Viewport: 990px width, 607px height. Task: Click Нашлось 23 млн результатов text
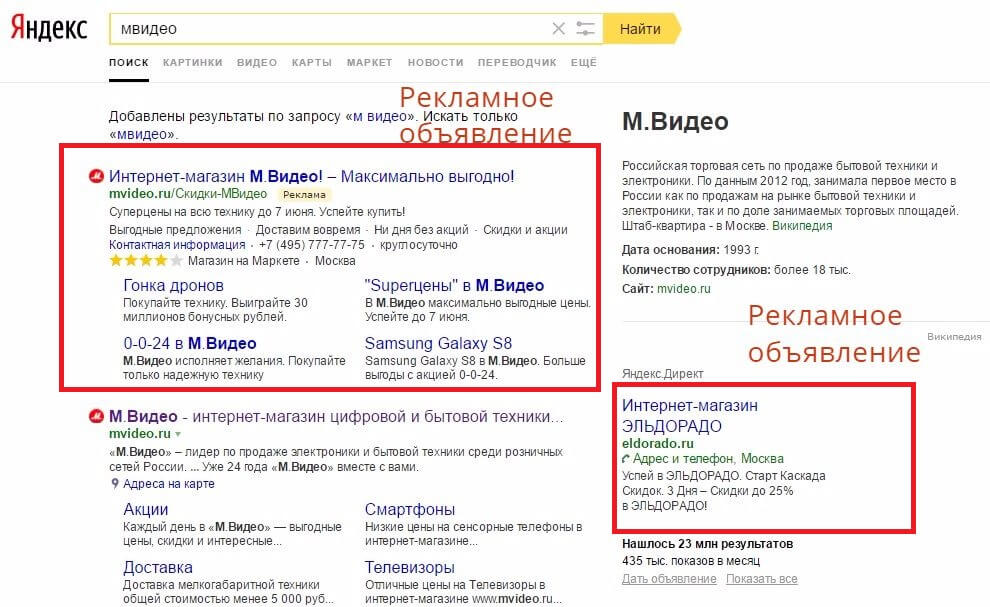tap(707, 544)
